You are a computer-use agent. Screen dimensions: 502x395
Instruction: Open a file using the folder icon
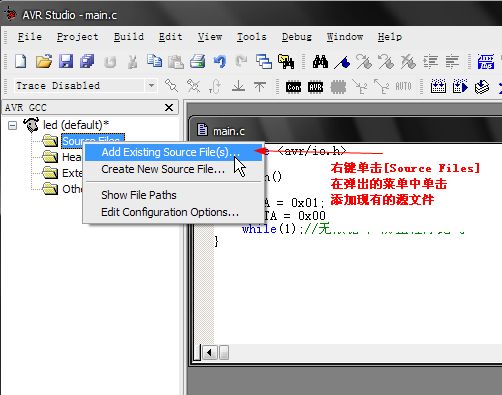coord(44,62)
